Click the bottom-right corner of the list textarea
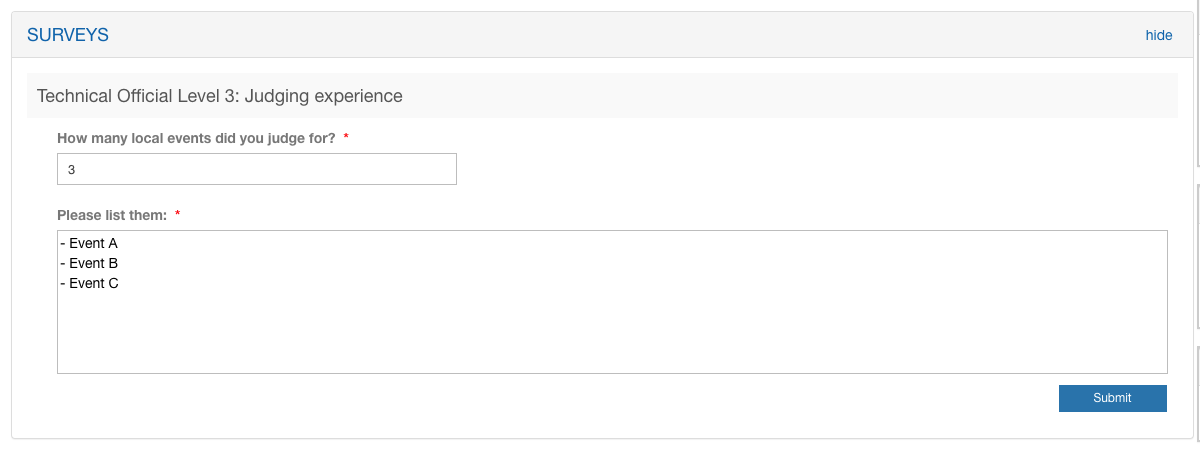Image resolution: width=1200 pixels, height=449 pixels. (x=1160, y=367)
